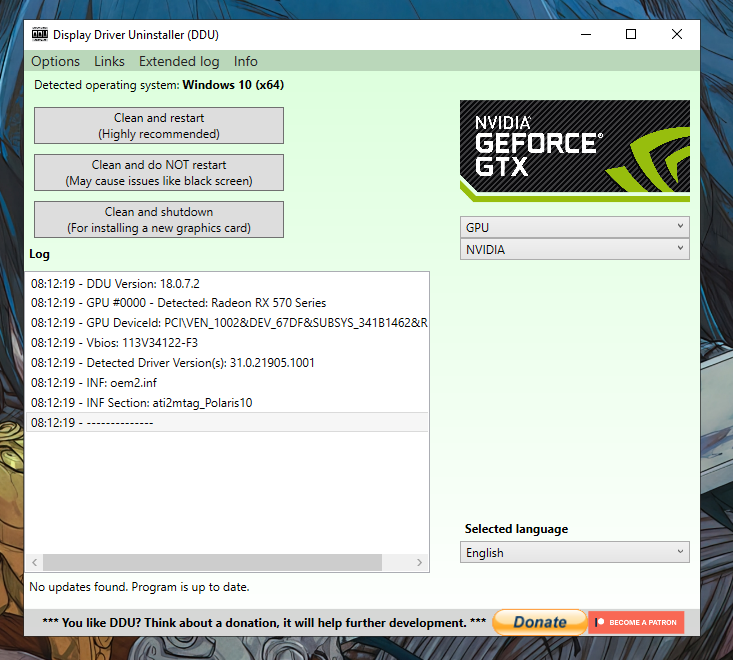
Task: Open the Info menu
Action: [245, 61]
